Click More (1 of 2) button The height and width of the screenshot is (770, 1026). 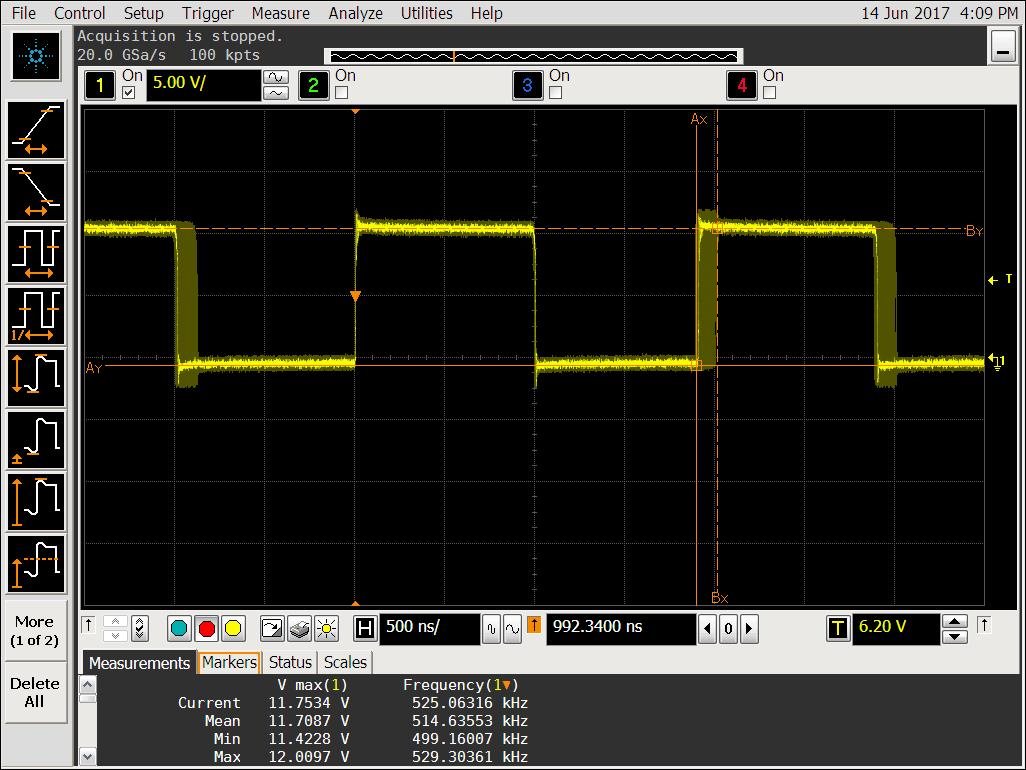tap(35, 631)
